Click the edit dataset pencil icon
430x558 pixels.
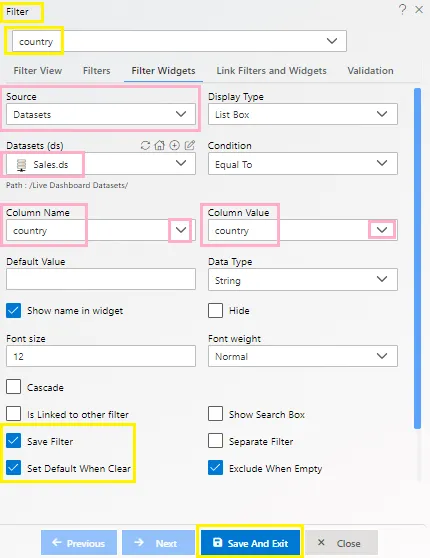(x=190, y=145)
